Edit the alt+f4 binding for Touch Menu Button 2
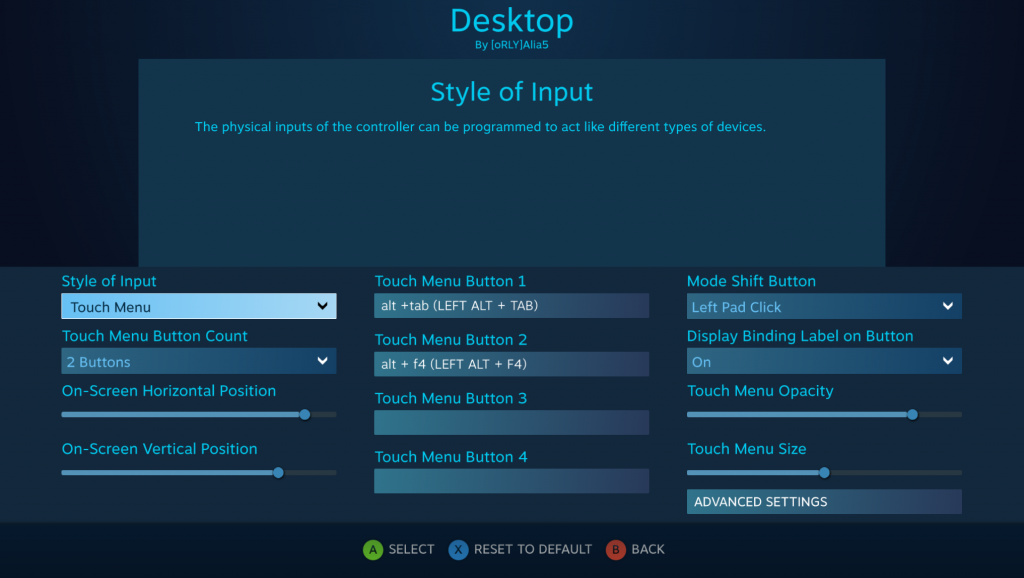Image resolution: width=1024 pixels, height=578 pixels. [511, 364]
